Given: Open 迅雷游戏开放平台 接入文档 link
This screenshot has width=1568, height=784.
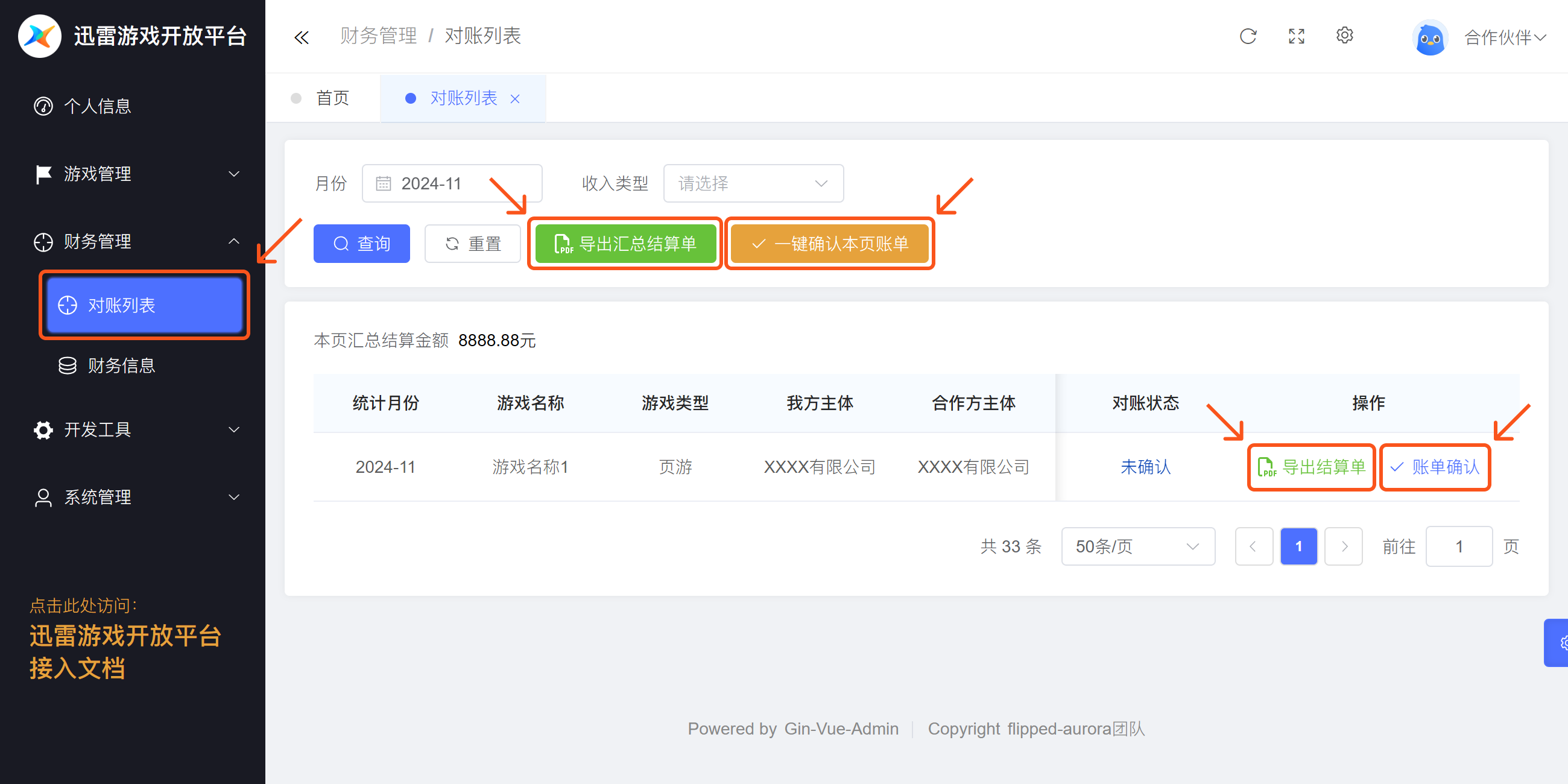Looking at the screenshot, I should click(x=125, y=652).
